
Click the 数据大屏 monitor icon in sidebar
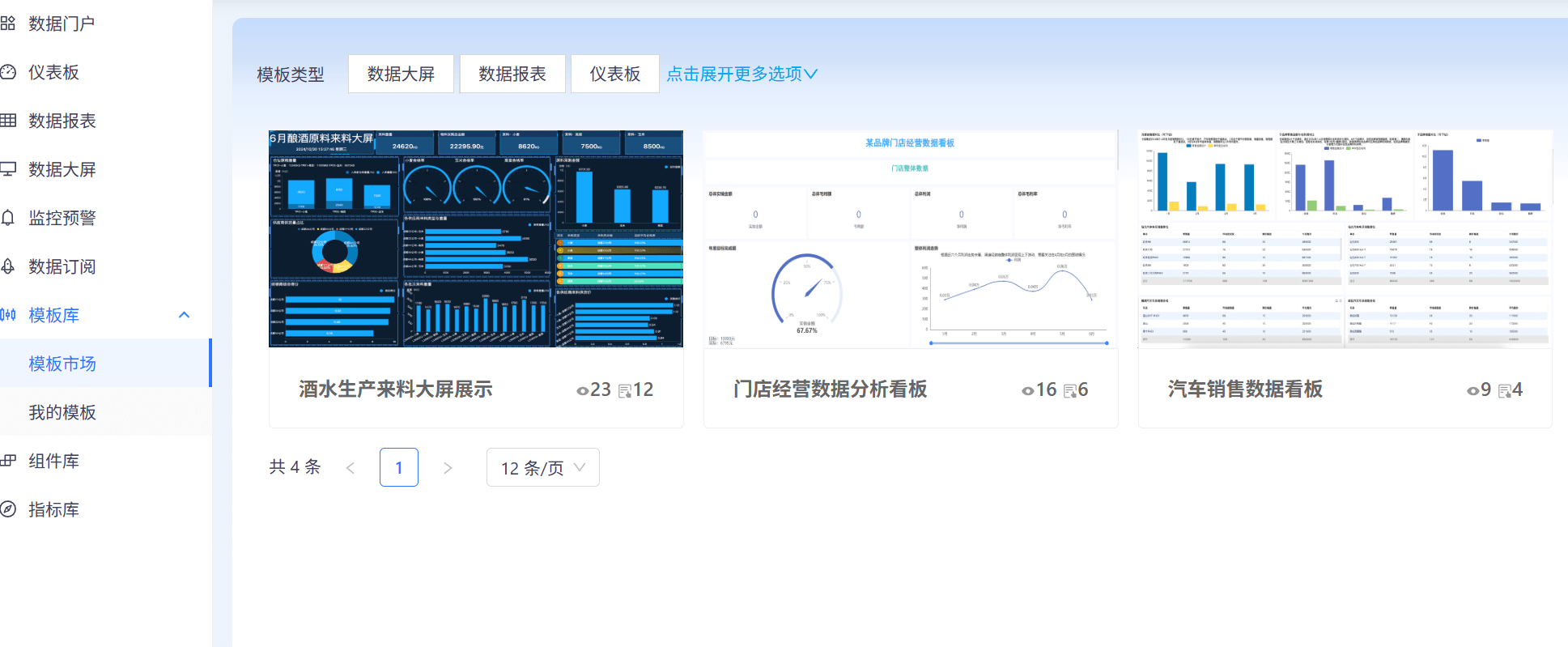point(8,169)
